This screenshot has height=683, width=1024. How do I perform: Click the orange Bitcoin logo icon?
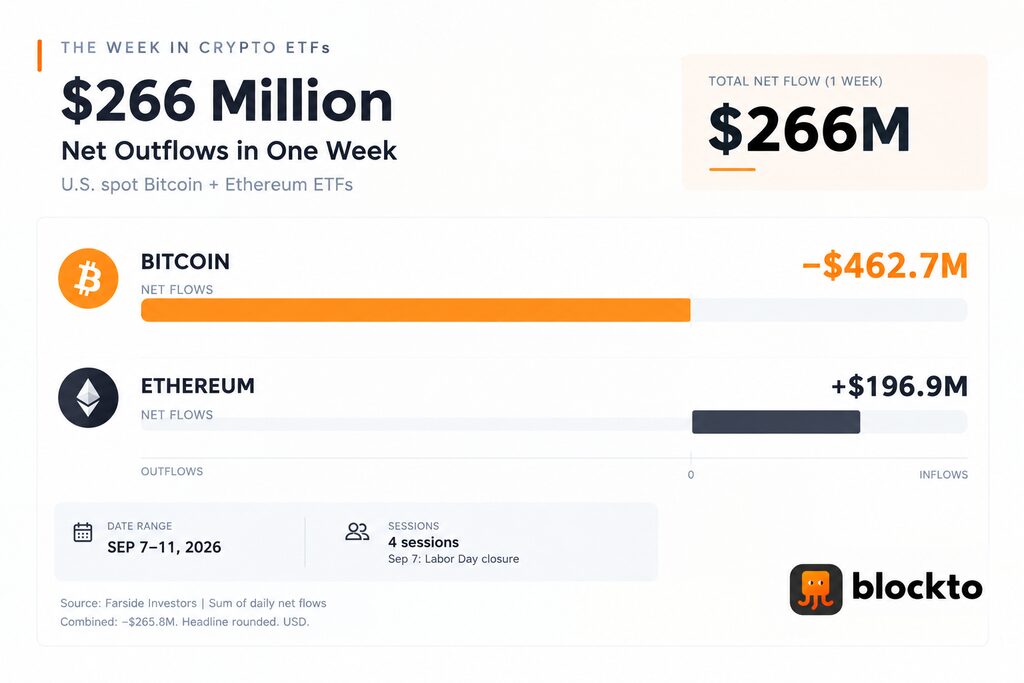88,278
